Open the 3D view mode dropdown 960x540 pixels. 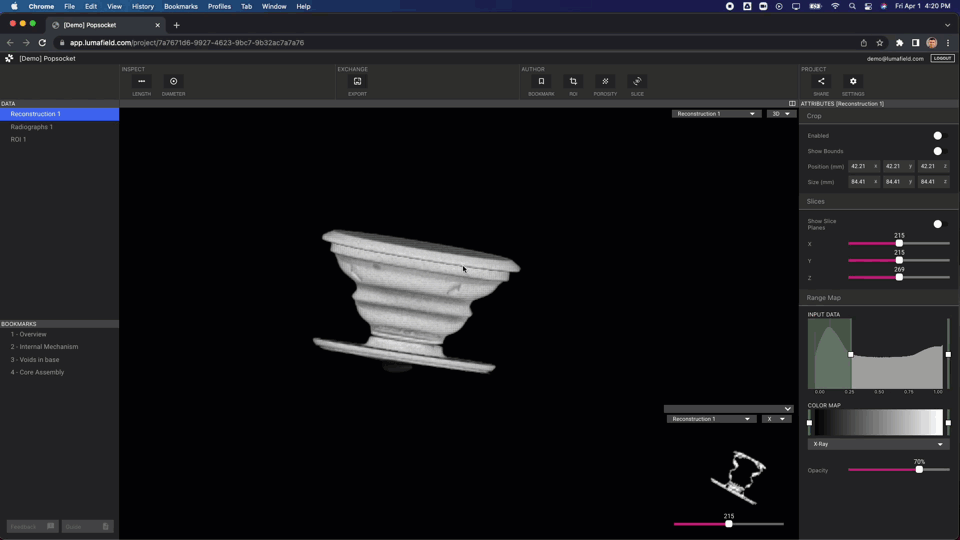780,114
